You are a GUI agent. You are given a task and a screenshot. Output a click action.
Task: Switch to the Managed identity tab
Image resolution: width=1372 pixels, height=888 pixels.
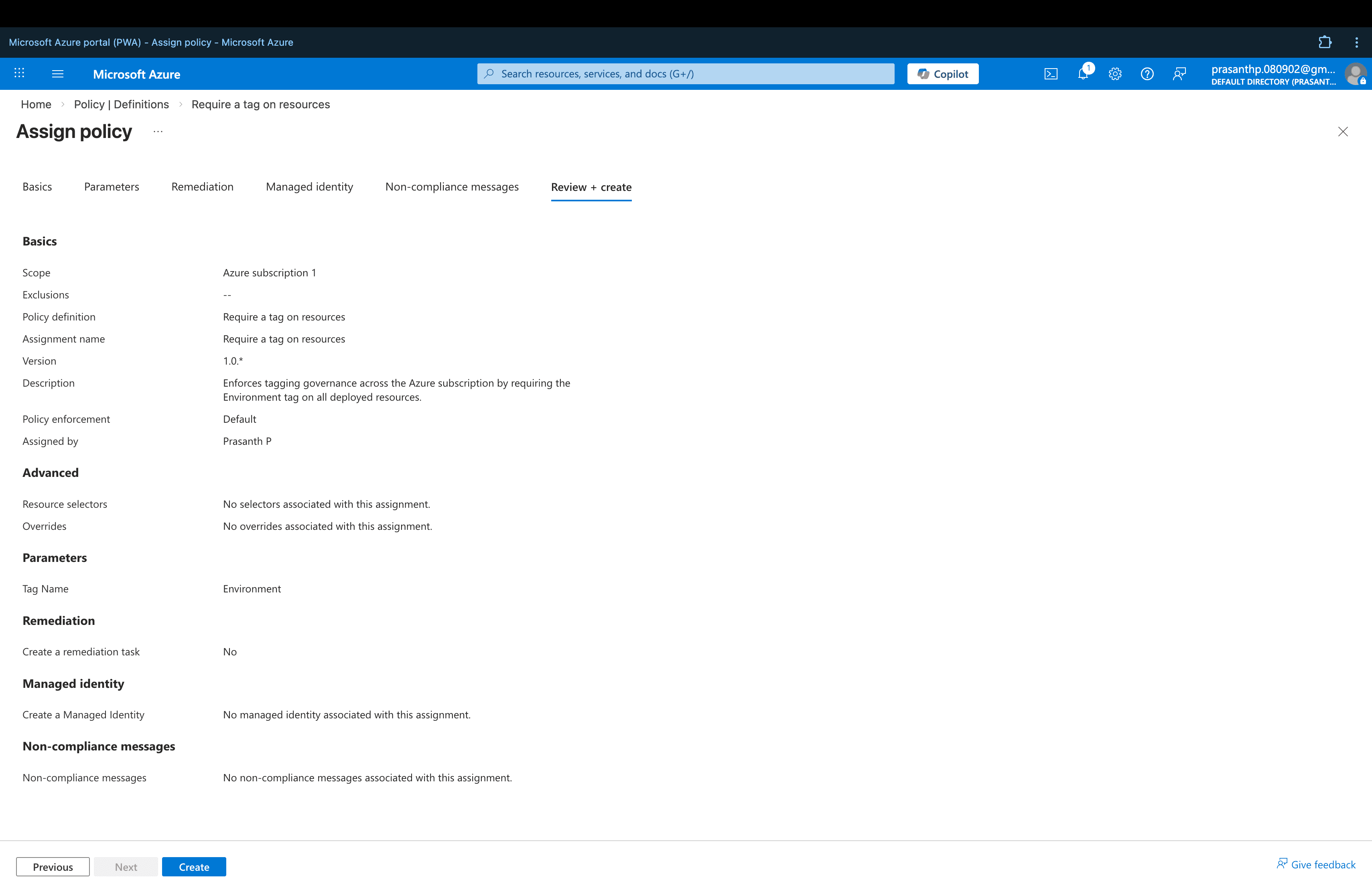tap(309, 186)
